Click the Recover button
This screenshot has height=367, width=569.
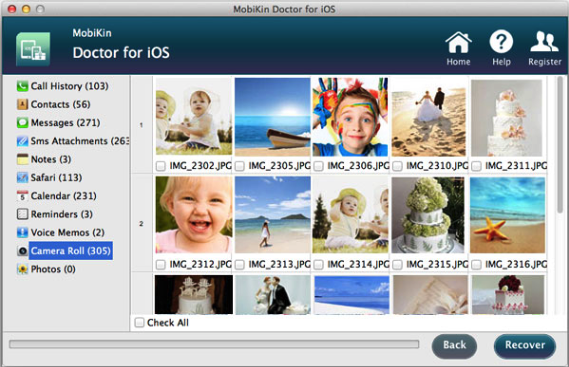point(525,346)
